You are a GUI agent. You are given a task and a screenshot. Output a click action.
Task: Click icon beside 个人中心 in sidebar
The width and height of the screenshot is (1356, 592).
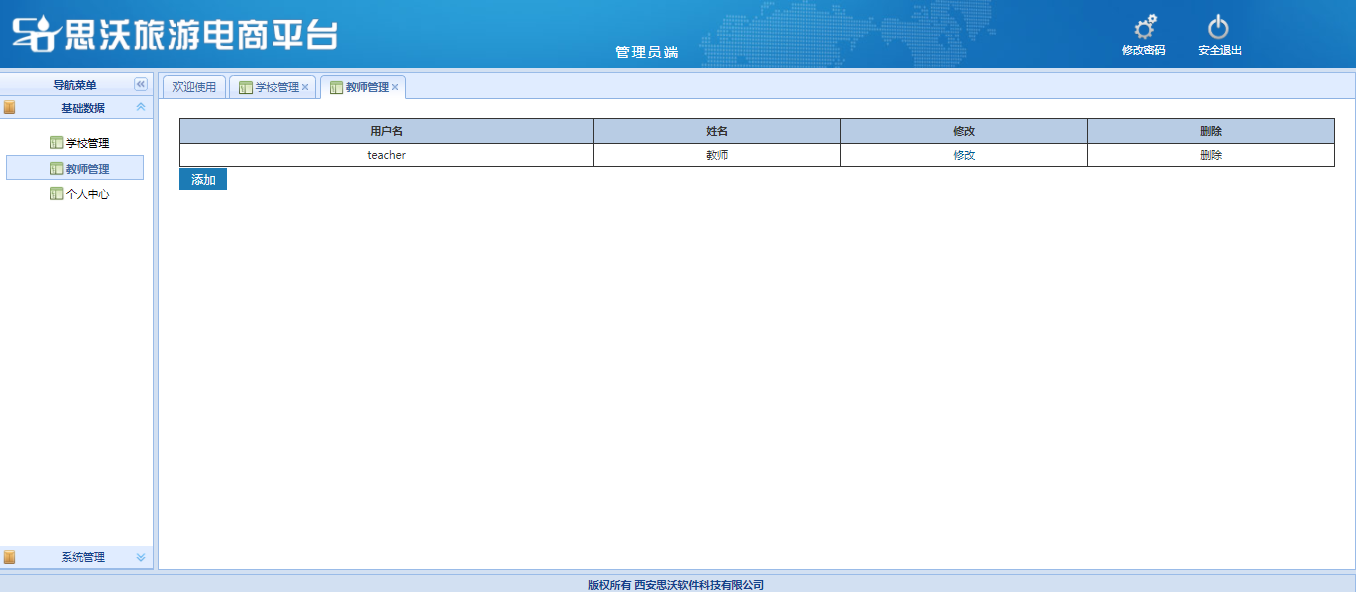click(56, 194)
